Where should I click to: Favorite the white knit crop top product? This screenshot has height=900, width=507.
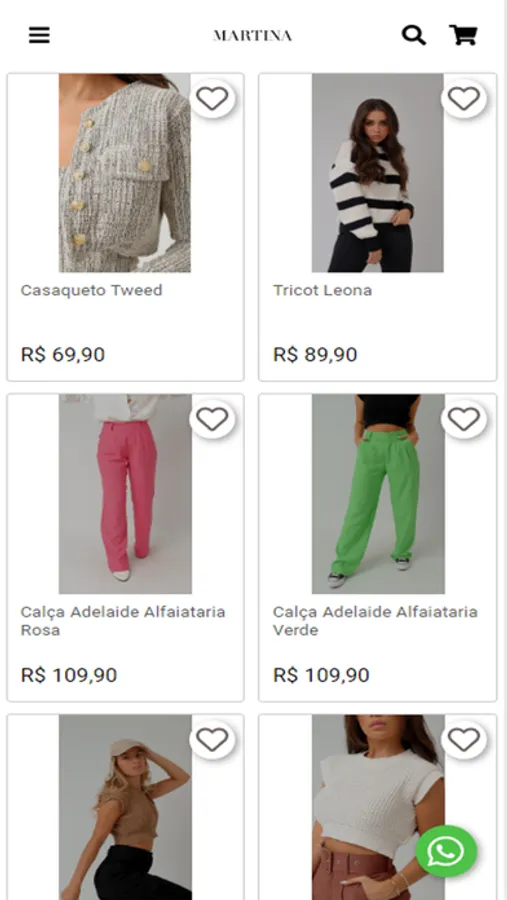point(464,740)
